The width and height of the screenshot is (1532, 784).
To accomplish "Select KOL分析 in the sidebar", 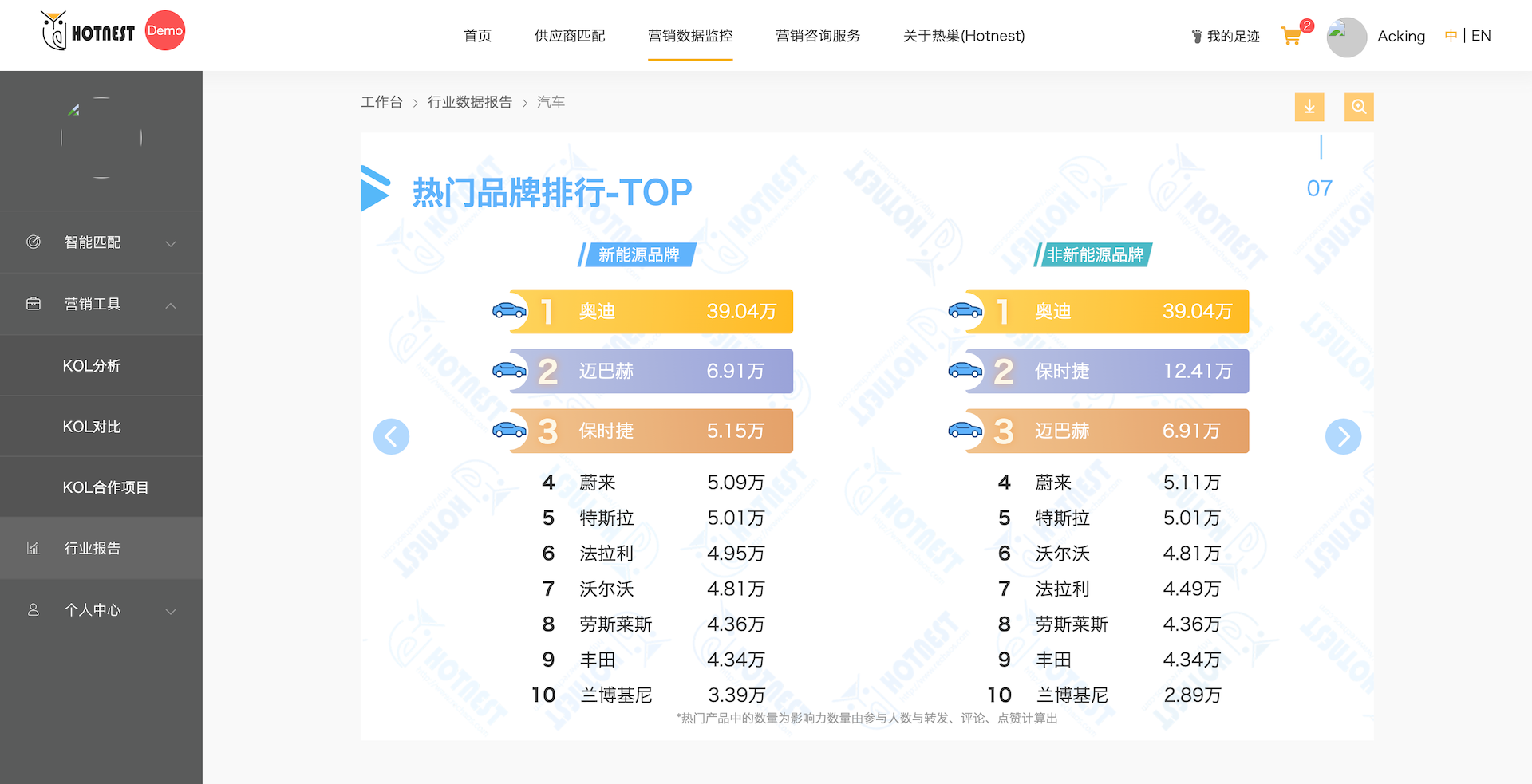I will pos(92,366).
